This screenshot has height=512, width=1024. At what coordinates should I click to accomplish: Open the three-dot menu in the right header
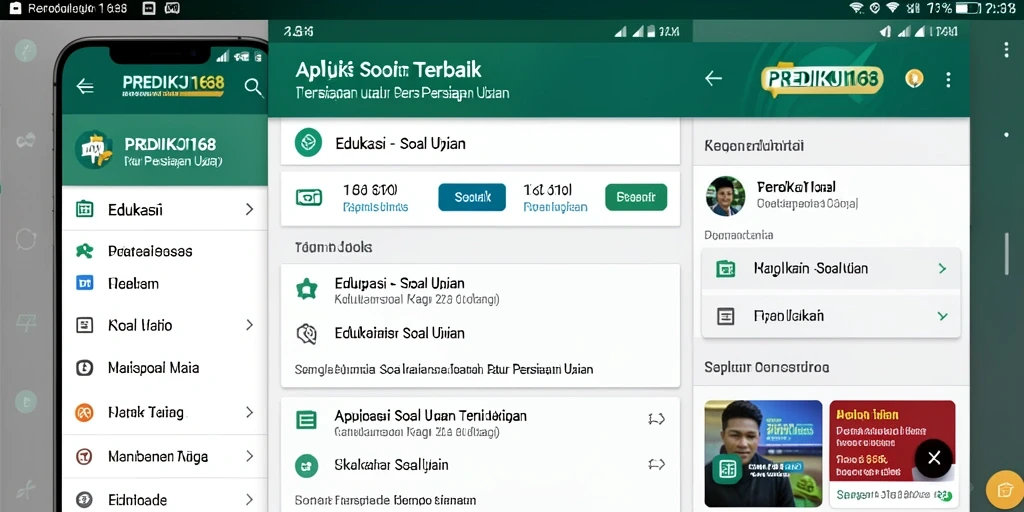(948, 80)
